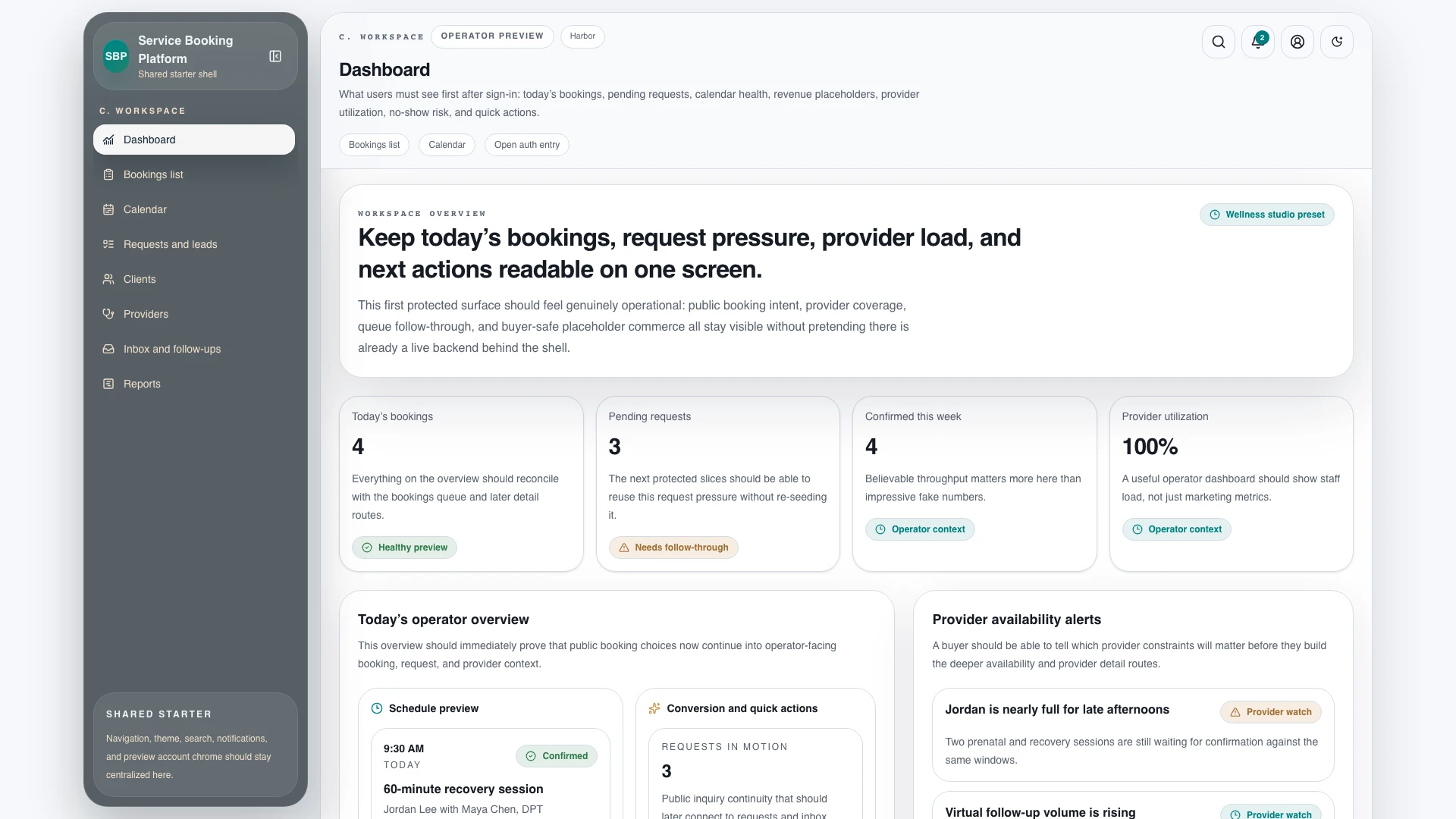1456x819 pixels.
Task: Click the Shared Starter heading in sidebar
Action: (158, 714)
